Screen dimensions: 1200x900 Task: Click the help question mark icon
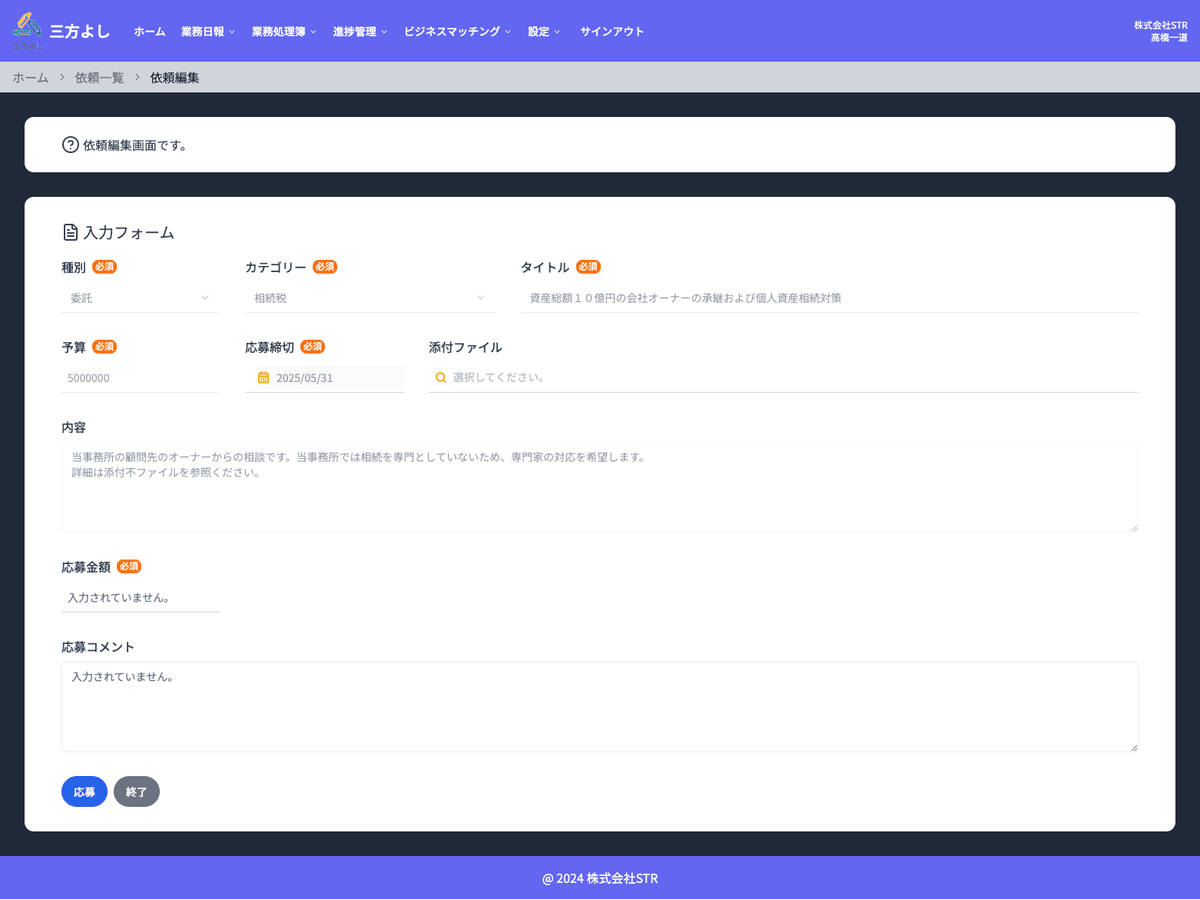point(70,145)
